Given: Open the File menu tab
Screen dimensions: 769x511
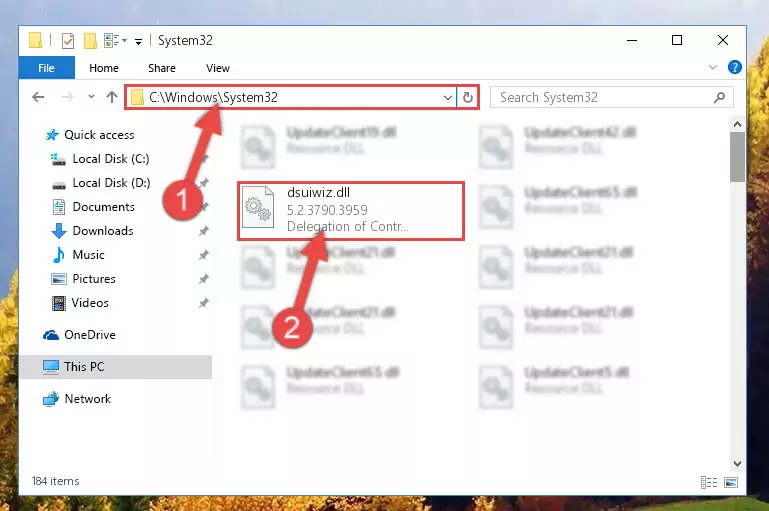Looking at the screenshot, I should pos(47,68).
